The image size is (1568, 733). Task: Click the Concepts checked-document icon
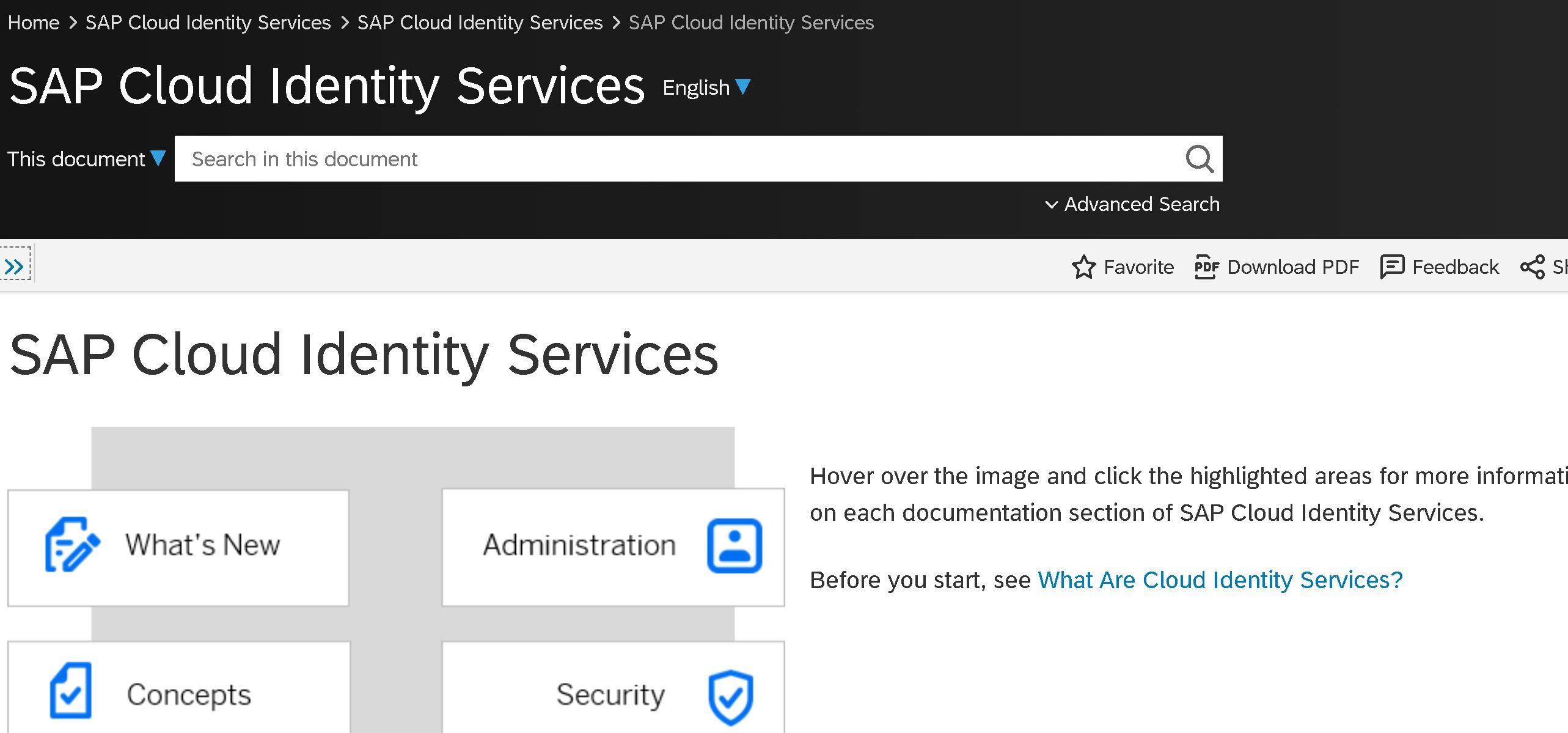[71, 690]
